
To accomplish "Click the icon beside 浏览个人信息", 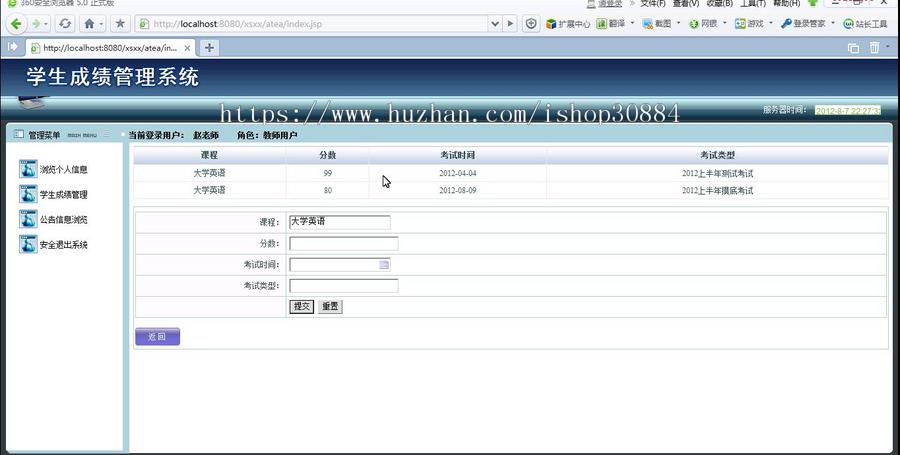I will tap(28, 169).
